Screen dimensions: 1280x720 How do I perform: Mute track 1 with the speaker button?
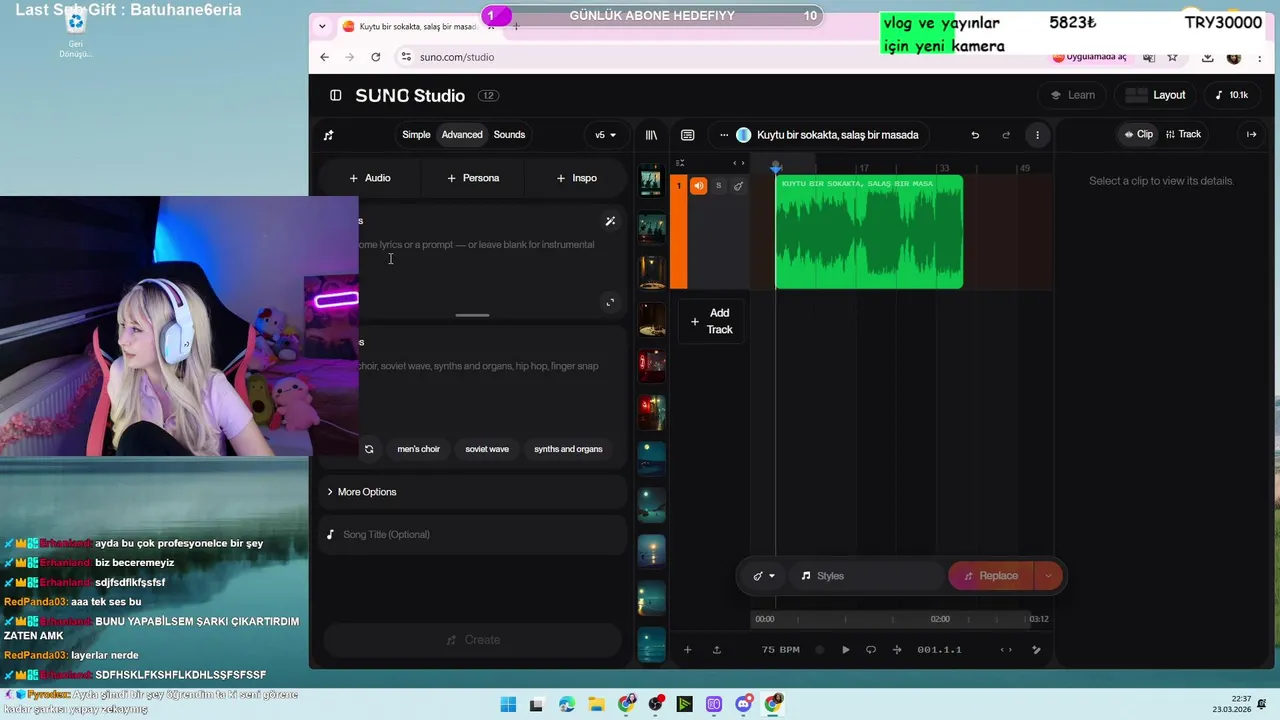698,186
